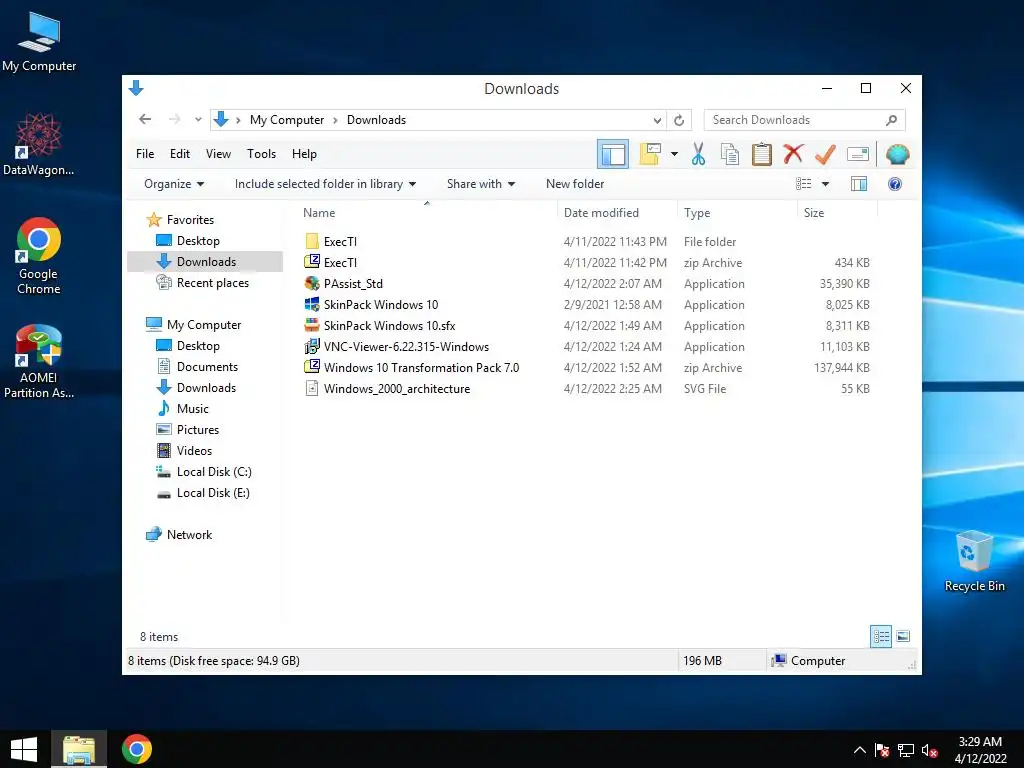Click the yellow folder options toolbar icon
Viewport: 1024px width, 768px height.
point(650,154)
